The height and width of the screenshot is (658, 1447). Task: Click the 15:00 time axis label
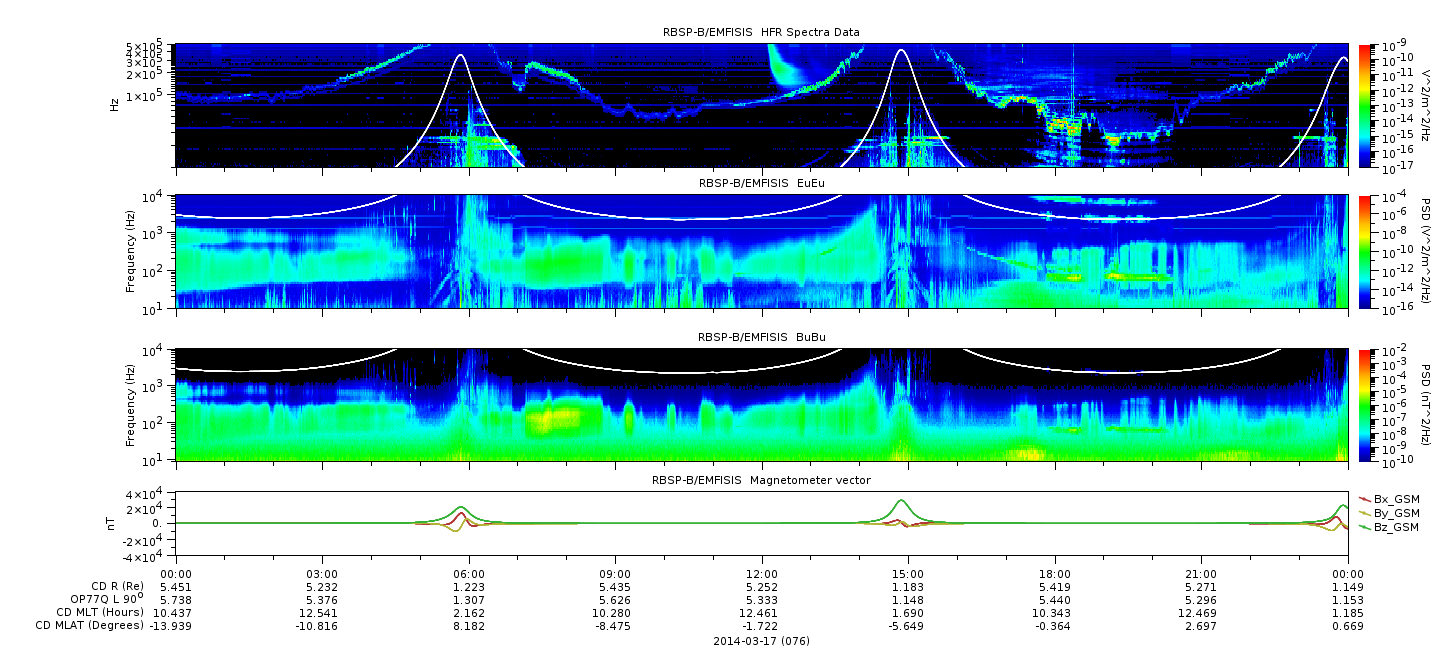(x=908, y=573)
